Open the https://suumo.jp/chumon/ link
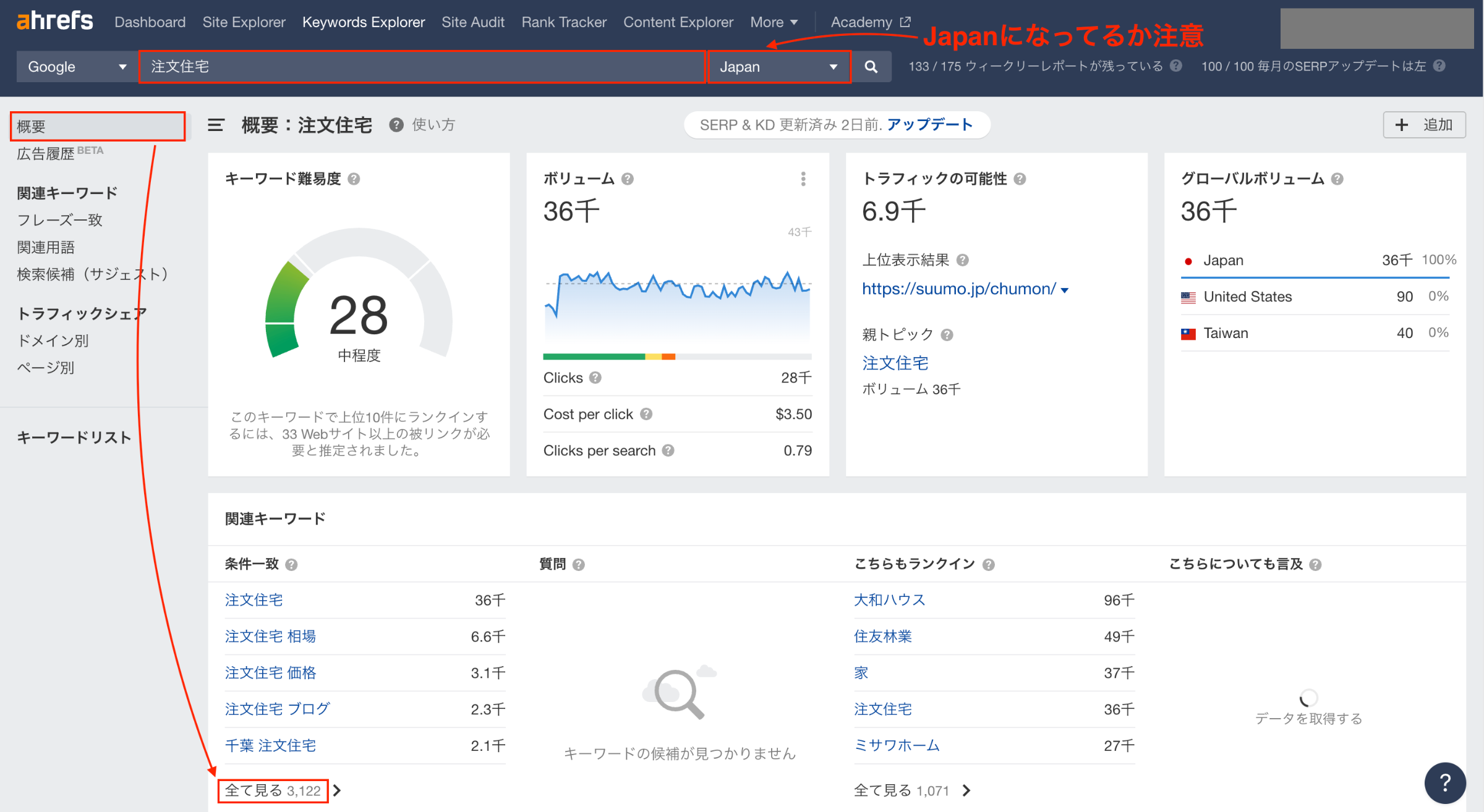The height and width of the screenshot is (812, 1484). coord(959,289)
